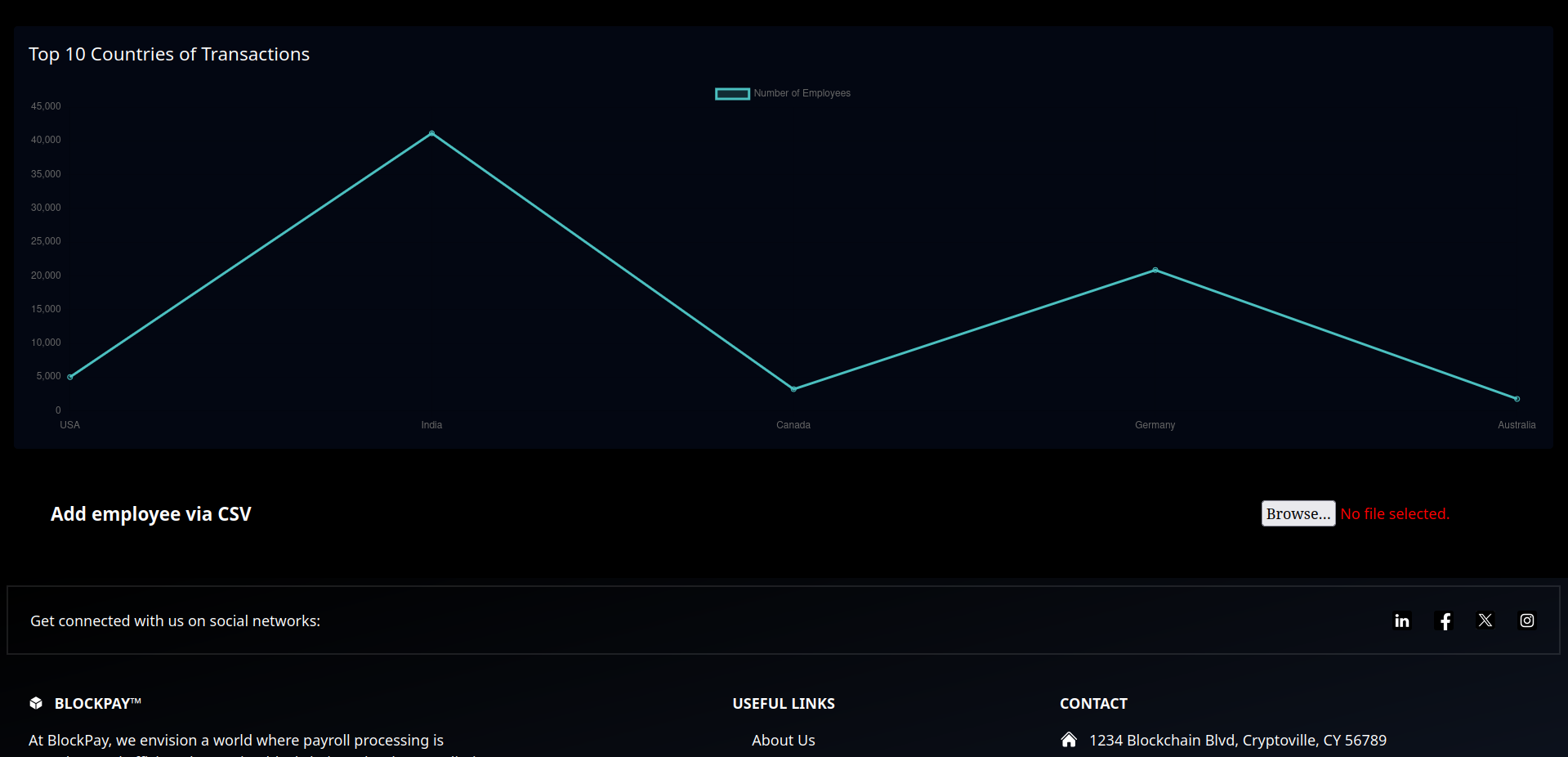Click the USEFUL LINKS heading

pyautogui.click(x=783, y=703)
